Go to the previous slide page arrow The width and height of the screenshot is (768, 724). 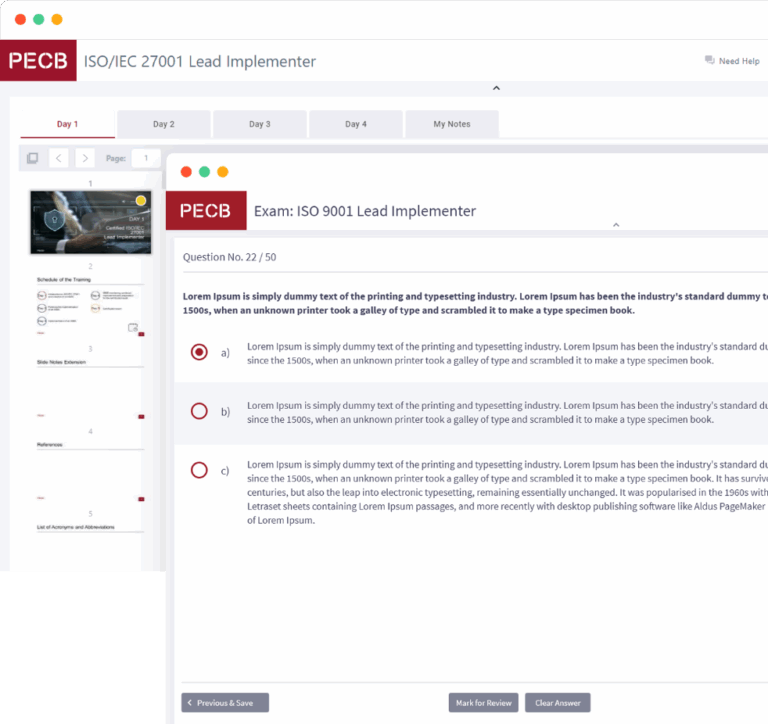(x=59, y=158)
